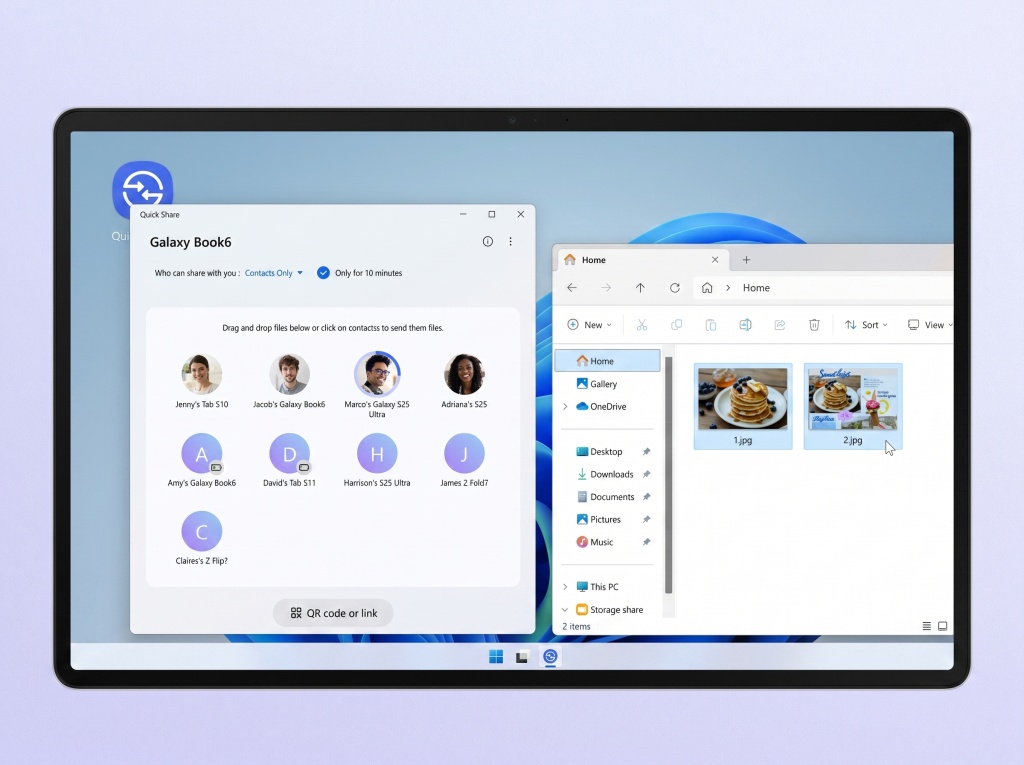1024x765 pixels.
Task: Refresh the File Explorer view
Action: 675,287
